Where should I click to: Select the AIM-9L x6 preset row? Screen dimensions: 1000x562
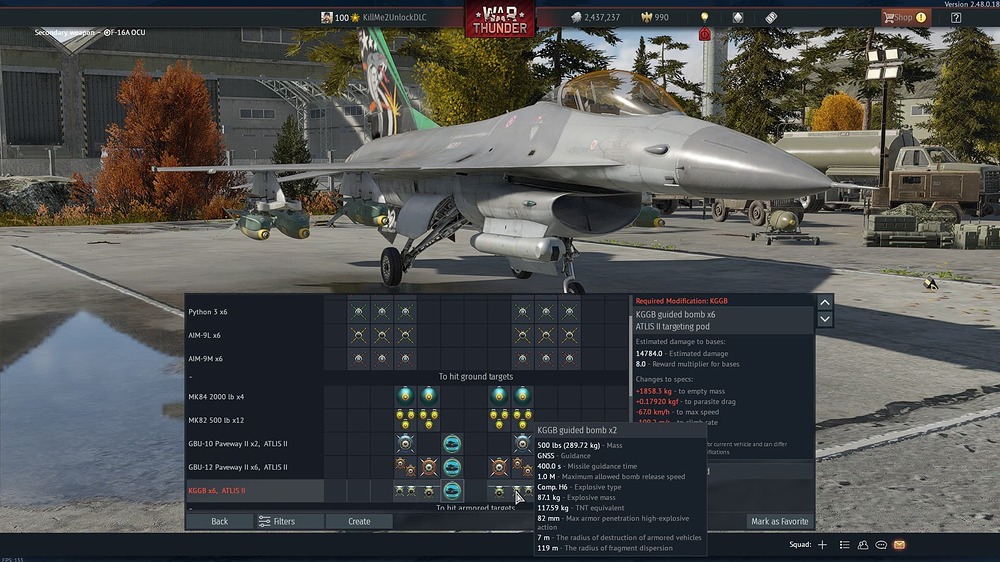click(x=254, y=335)
